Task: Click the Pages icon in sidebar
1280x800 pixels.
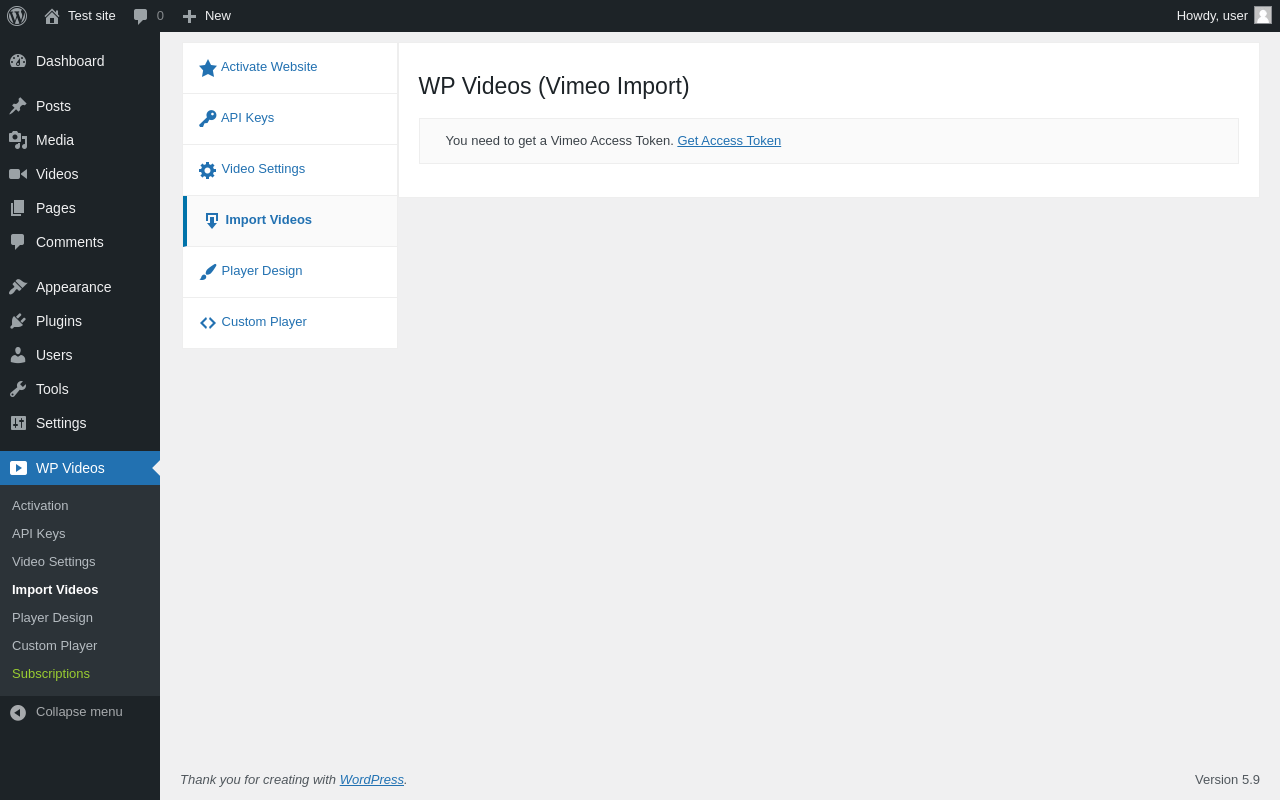Action: coord(18,208)
